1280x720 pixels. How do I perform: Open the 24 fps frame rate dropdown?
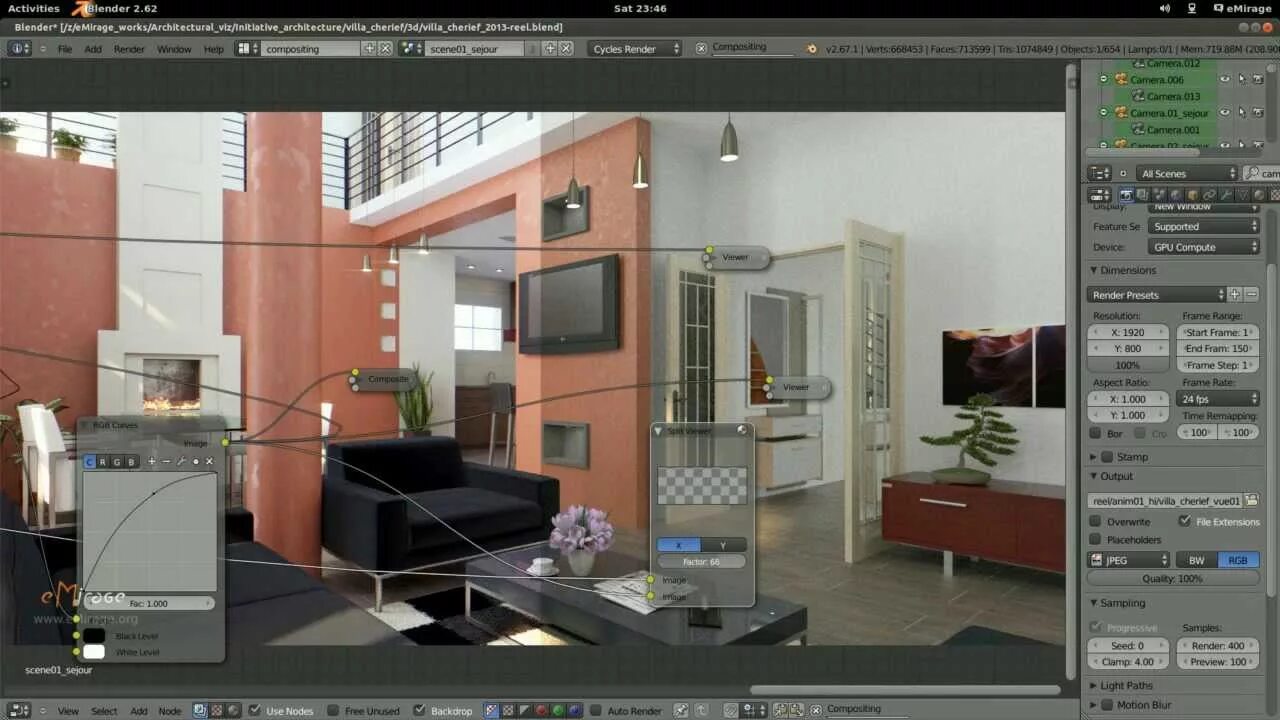[x=1220, y=399]
